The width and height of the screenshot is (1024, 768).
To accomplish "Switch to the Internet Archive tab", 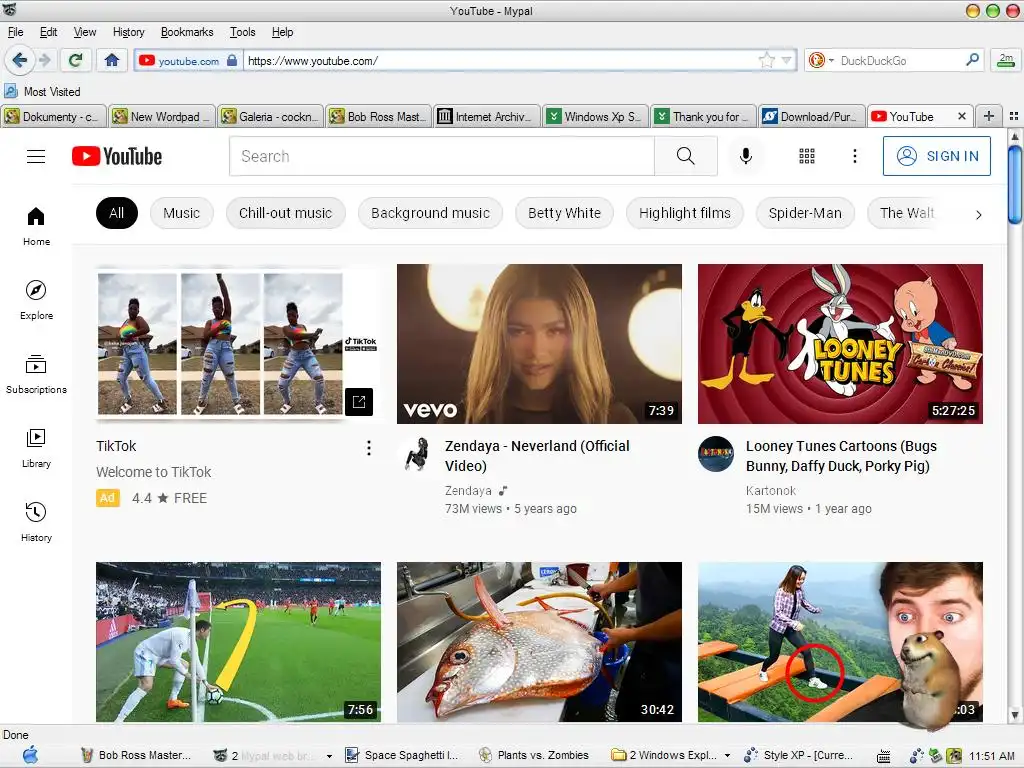I will click(x=487, y=117).
